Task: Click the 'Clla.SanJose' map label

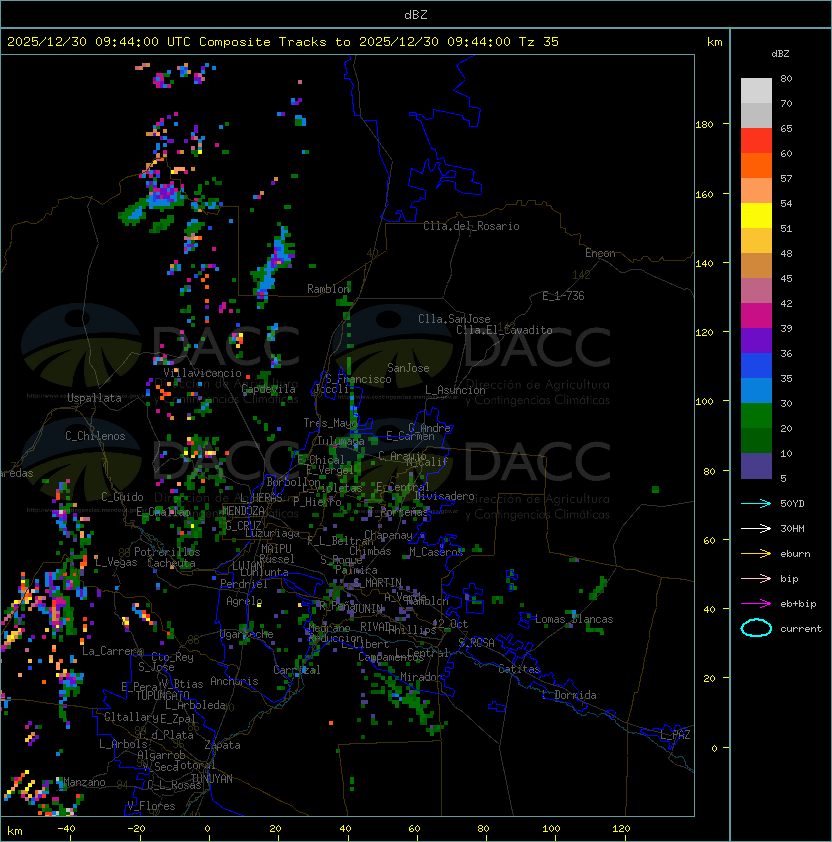Action: (x=454, y=319)
